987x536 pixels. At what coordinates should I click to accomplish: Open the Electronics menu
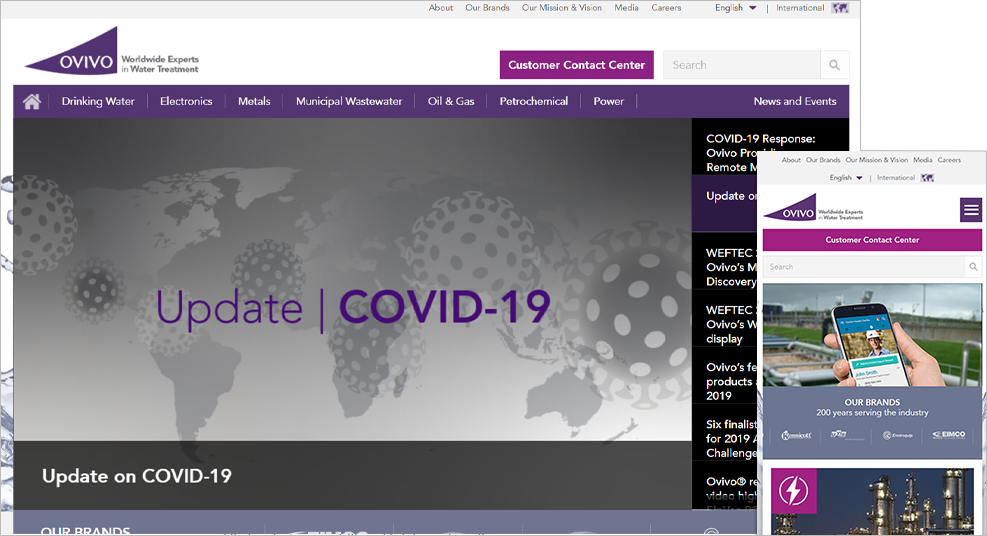(186, 101)
